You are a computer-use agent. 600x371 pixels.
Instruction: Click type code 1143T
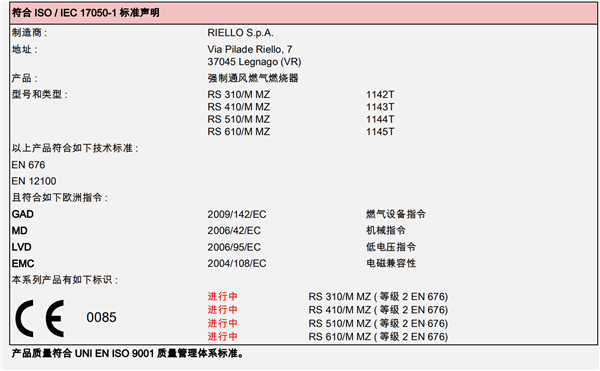coord(380,107)
